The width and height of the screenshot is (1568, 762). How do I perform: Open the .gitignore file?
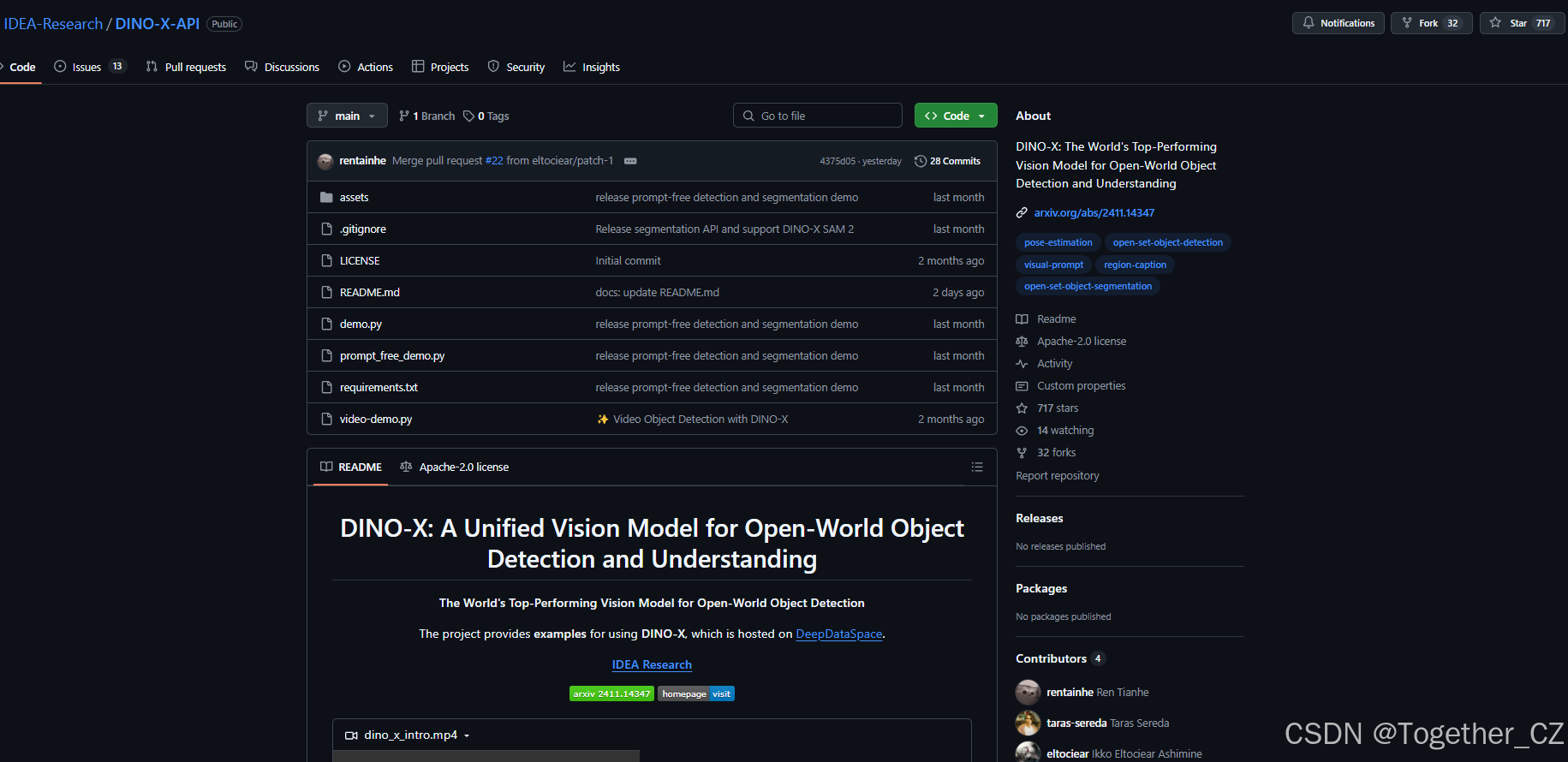click(362, 229)
